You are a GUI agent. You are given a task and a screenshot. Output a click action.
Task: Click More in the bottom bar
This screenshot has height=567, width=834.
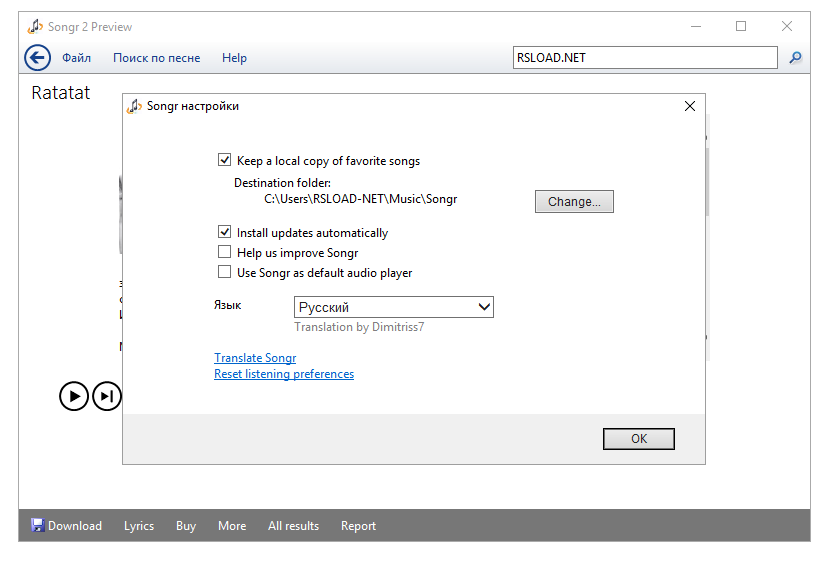[x=232, y=526]
